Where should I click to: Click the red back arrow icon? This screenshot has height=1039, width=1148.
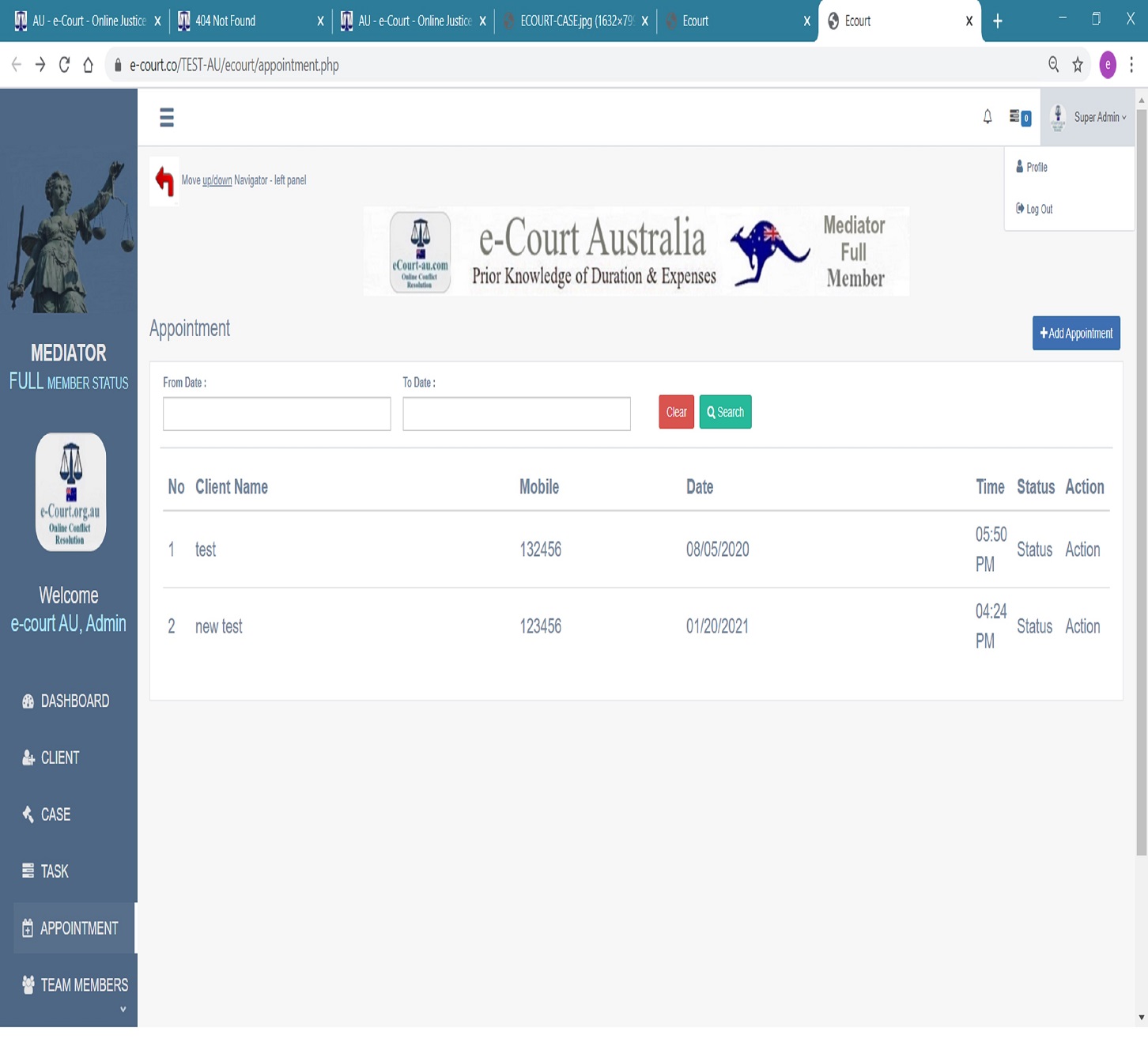[164, 181]
